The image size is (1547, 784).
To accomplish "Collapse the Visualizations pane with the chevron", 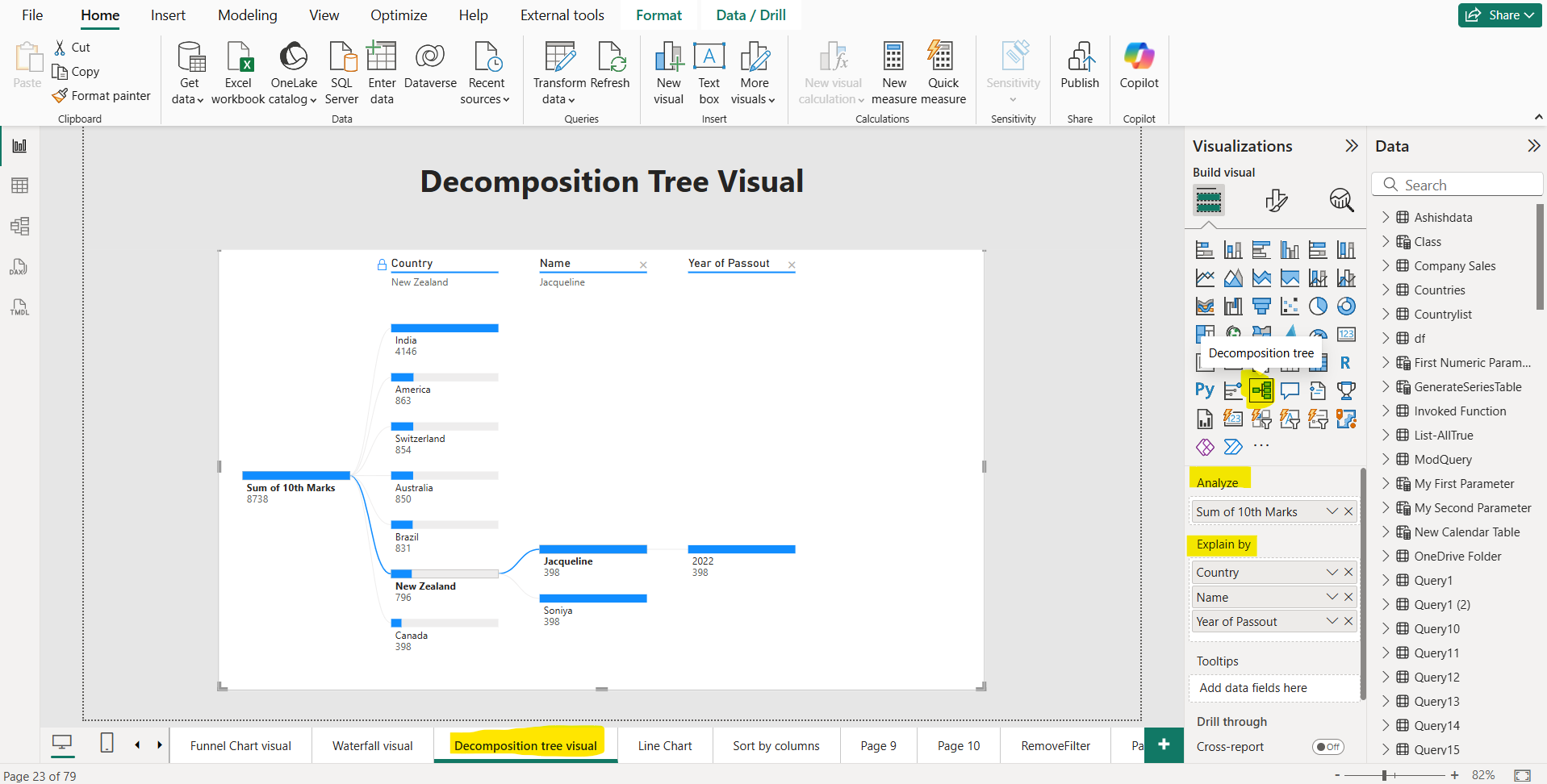I will 1353,146.
